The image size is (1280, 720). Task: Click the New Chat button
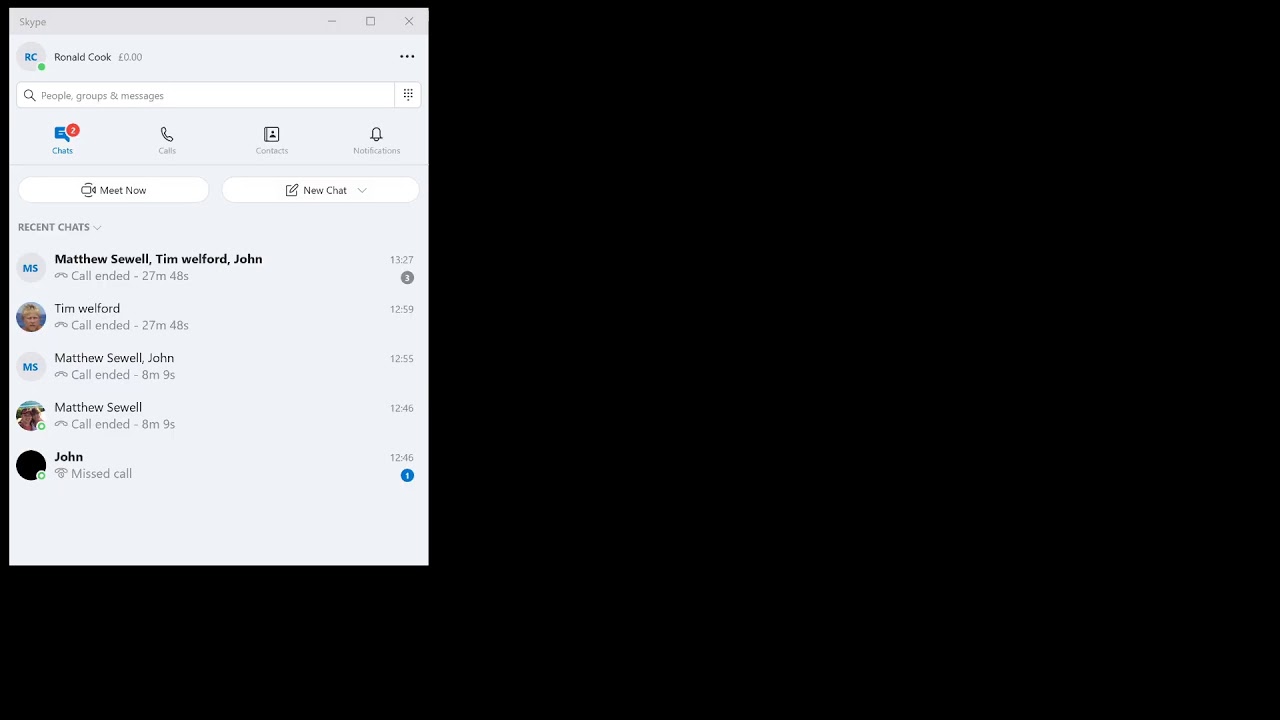tap(320, 190)
